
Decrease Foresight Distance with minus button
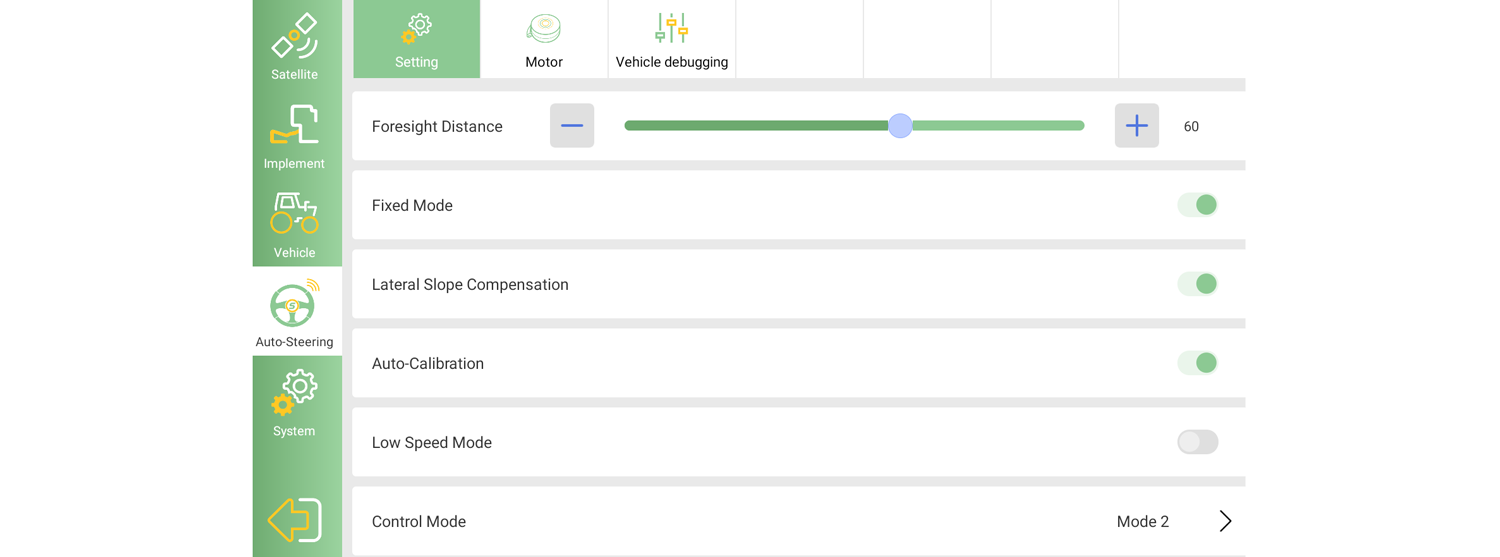tap(572, 126)
